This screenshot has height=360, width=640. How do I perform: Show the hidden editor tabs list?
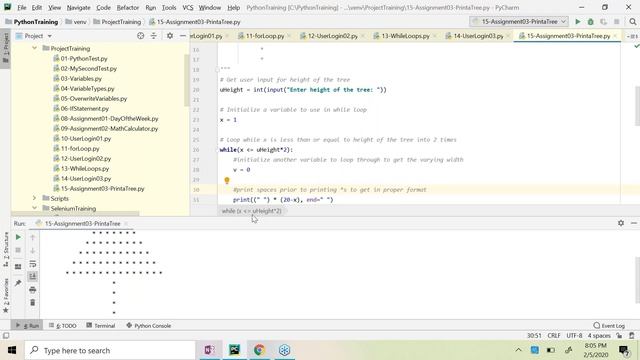[x=632, y=36]
